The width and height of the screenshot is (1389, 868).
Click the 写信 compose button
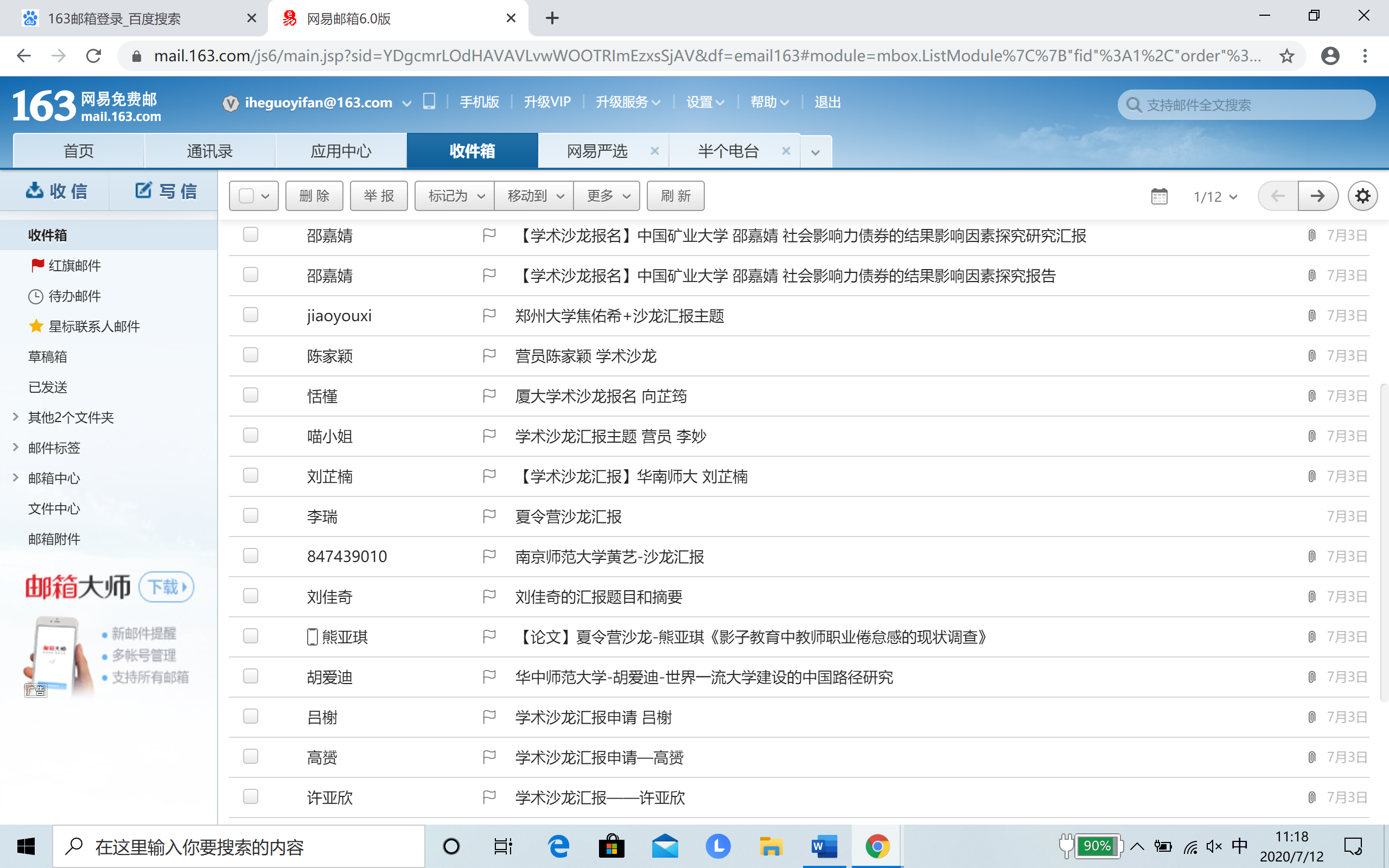(x=165, y=191)
